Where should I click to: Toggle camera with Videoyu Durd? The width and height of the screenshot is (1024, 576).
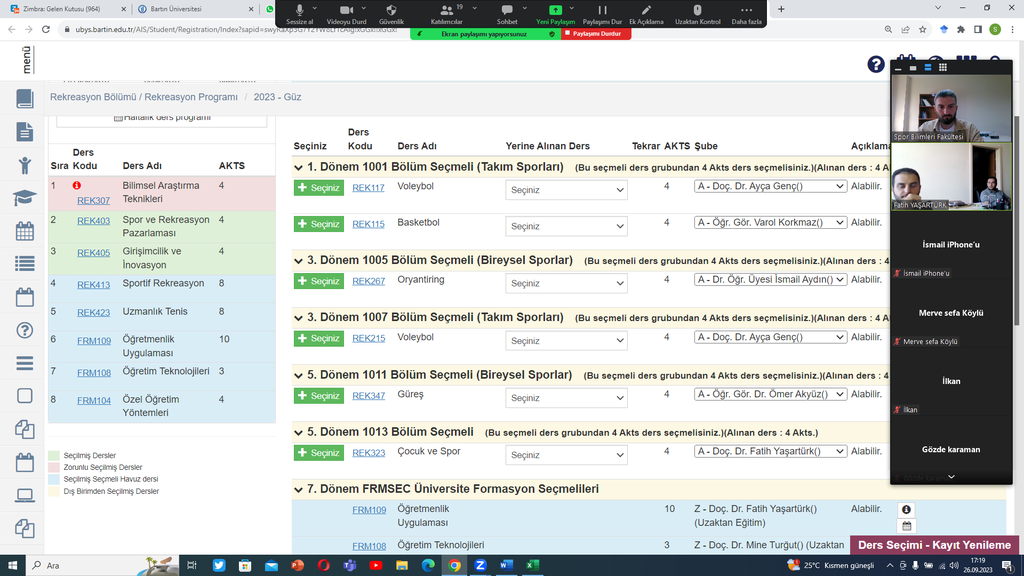tap(346, 11)
